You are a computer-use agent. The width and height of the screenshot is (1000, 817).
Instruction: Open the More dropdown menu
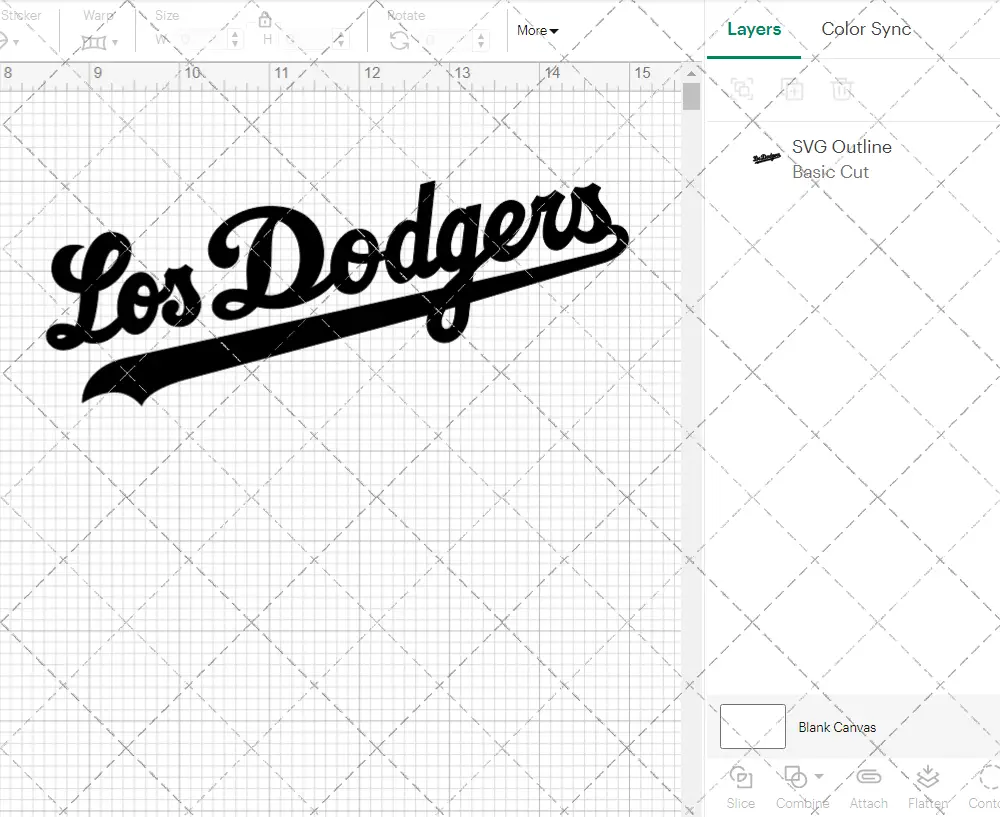point(537,31)
